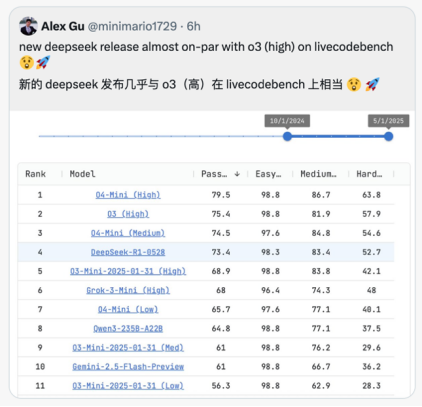Viewport: 422px width, 407px height.
Task: Open the Qwen3-235B-A22B model link
Action: pos(128,329)
